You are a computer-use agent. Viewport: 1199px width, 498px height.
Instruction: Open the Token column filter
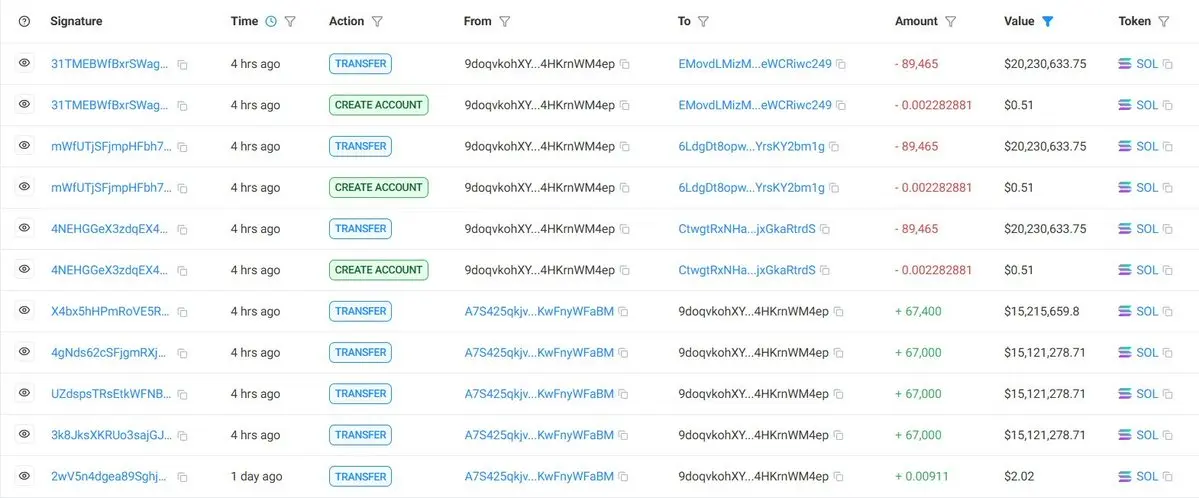[1163, 21]
